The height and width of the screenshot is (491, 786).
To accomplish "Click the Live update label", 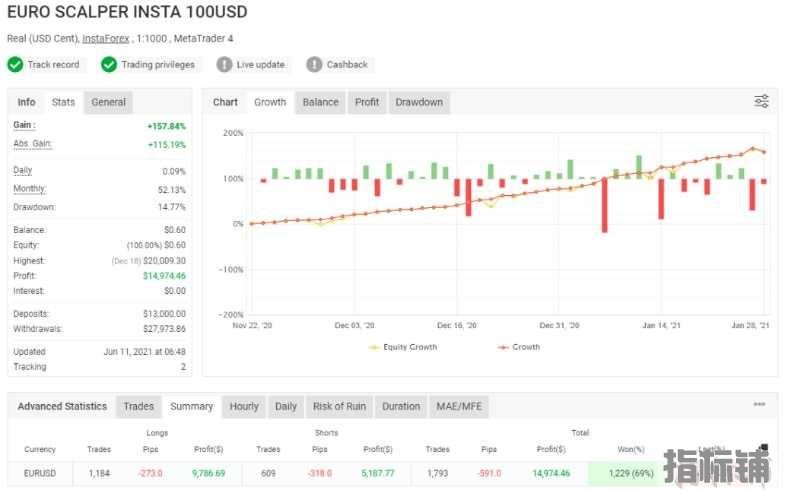I will coord(260,65).
